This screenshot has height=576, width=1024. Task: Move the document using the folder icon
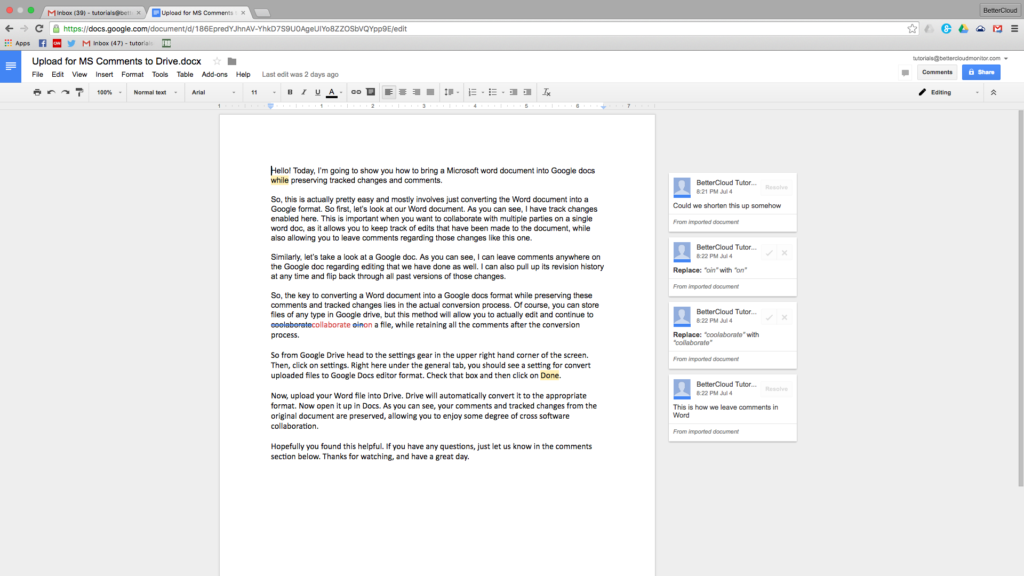coord(232,61)
